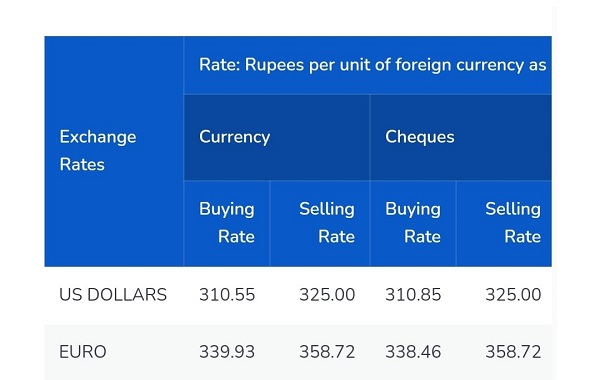Select the US DOLLARS row label

[113, 295]
